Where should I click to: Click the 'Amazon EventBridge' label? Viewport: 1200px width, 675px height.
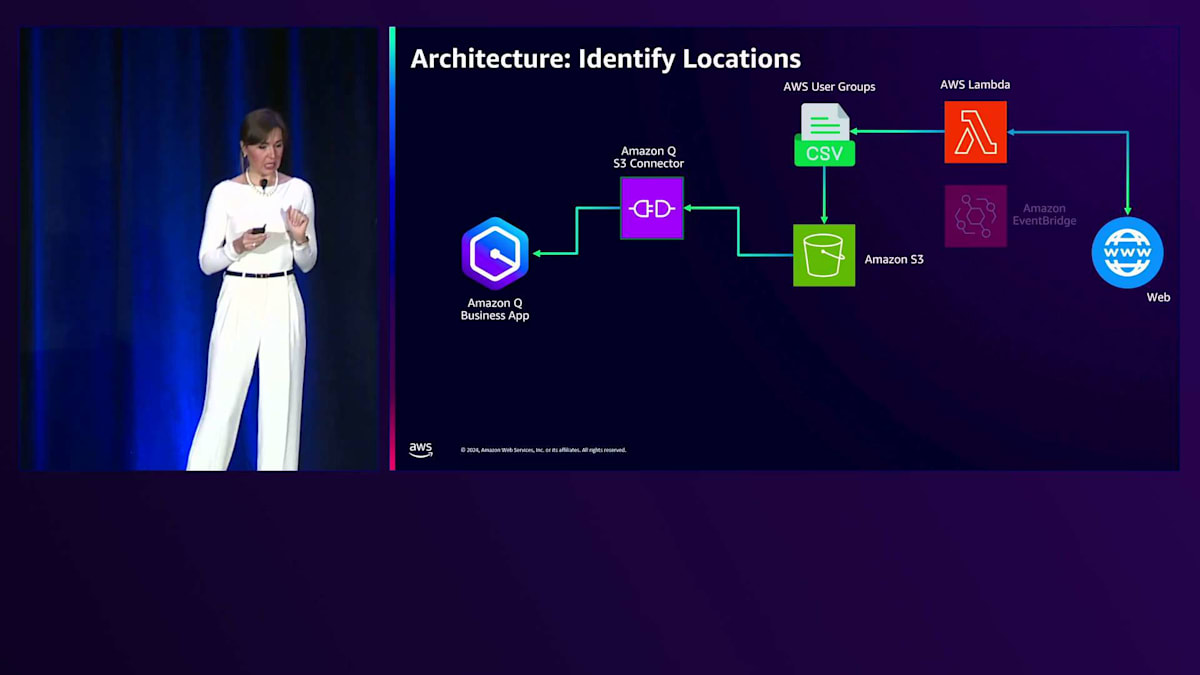pos(1044,215)
